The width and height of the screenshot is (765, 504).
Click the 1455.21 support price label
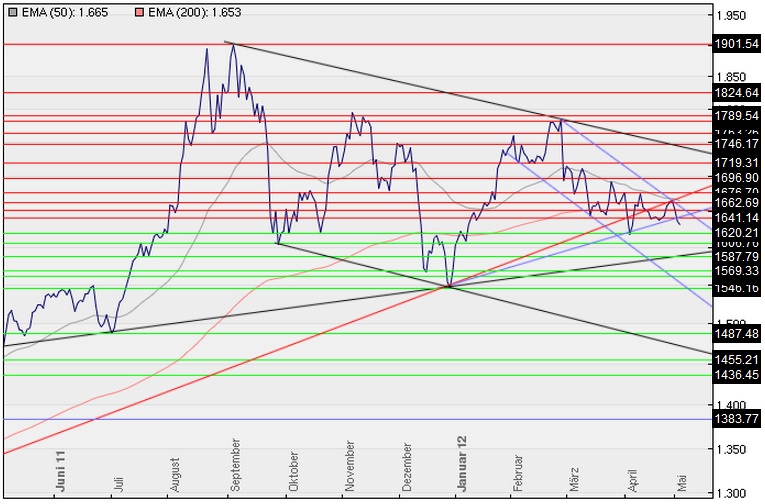(x=737, y=359)
